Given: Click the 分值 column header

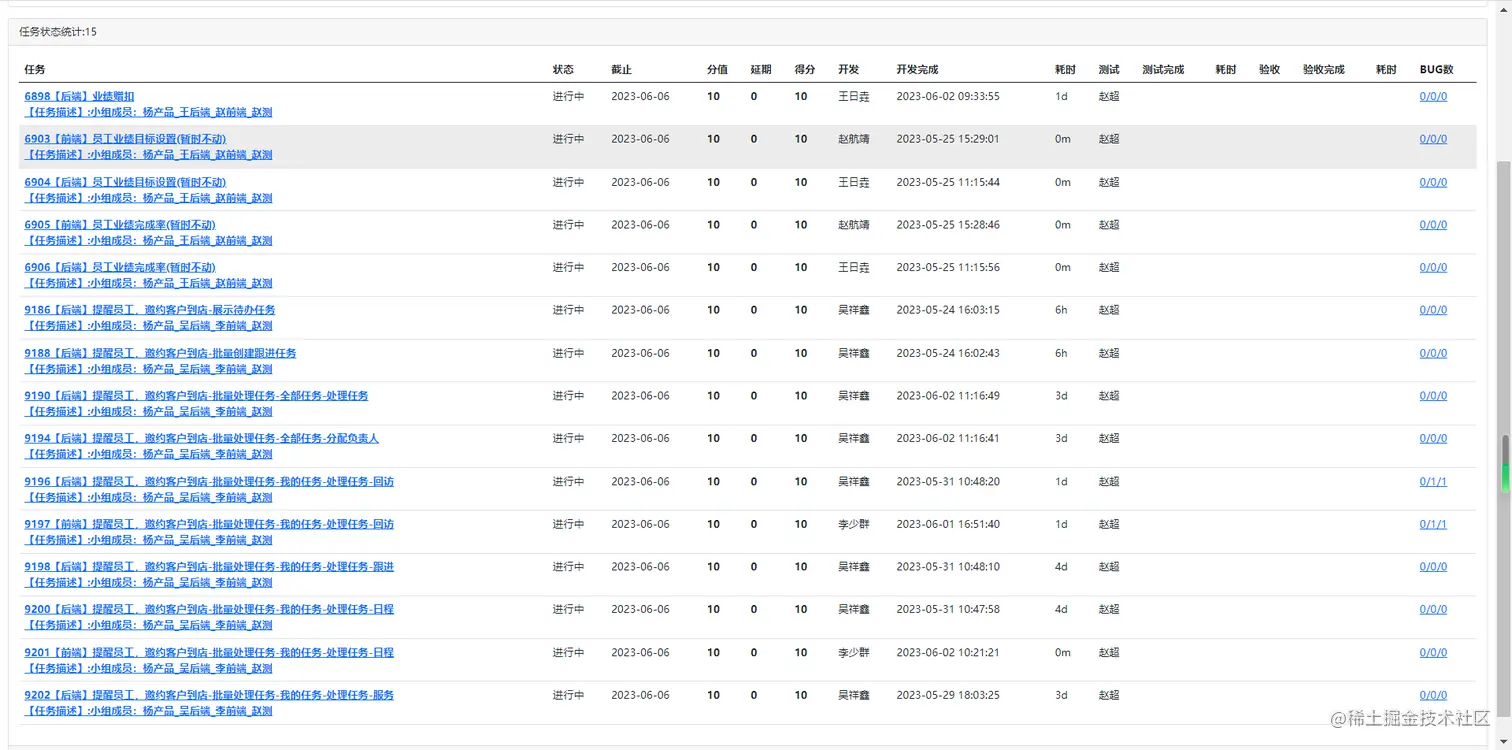Looking at the screenshot, I should click(x=717, y=70).
